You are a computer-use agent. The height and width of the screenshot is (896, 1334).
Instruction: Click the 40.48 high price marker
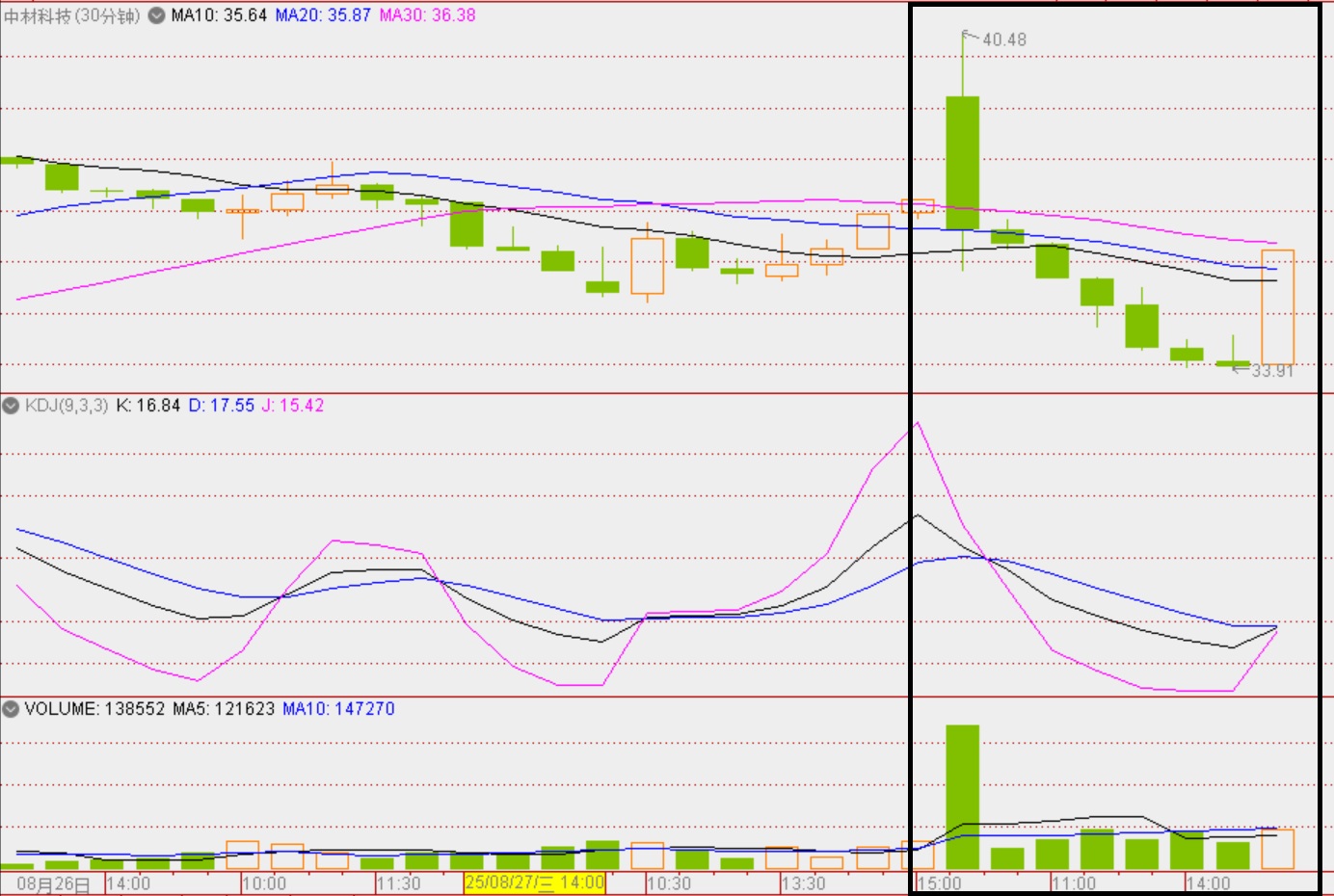point(1004,40)
